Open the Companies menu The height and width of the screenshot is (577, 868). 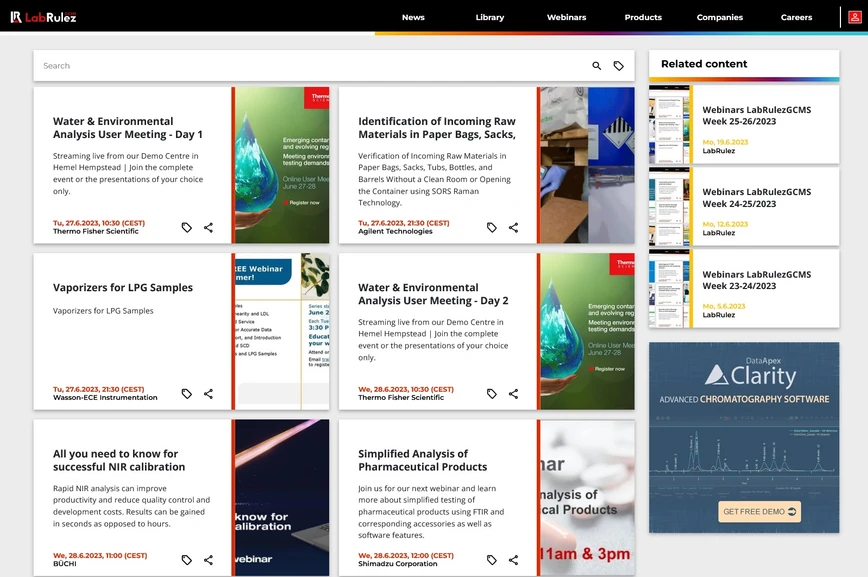720,17
